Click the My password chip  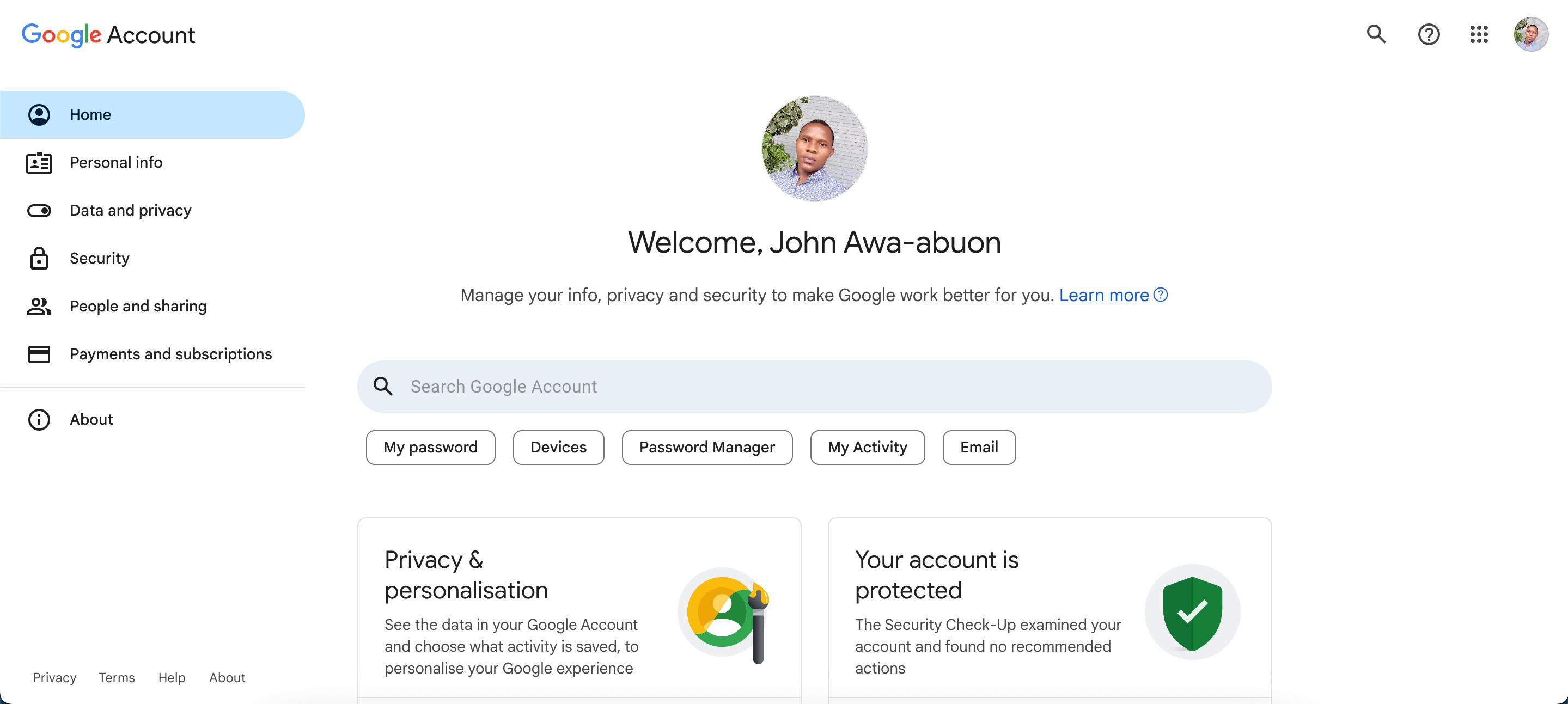pos(430,447)
